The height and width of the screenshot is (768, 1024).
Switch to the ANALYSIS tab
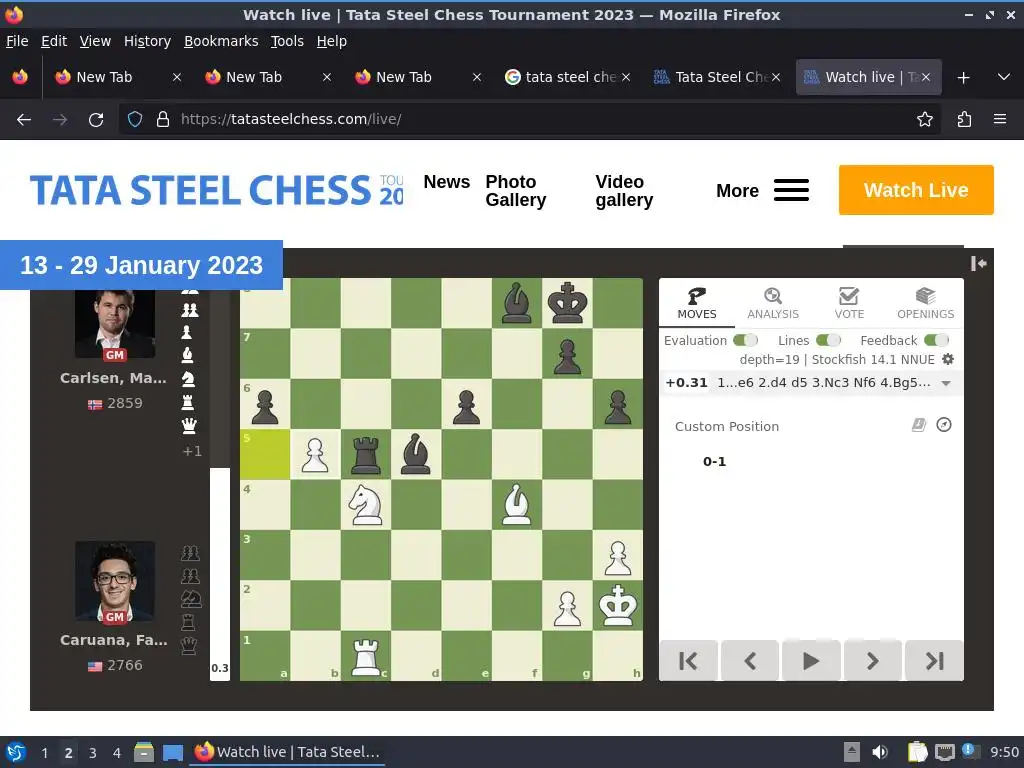tap(773, 303)
